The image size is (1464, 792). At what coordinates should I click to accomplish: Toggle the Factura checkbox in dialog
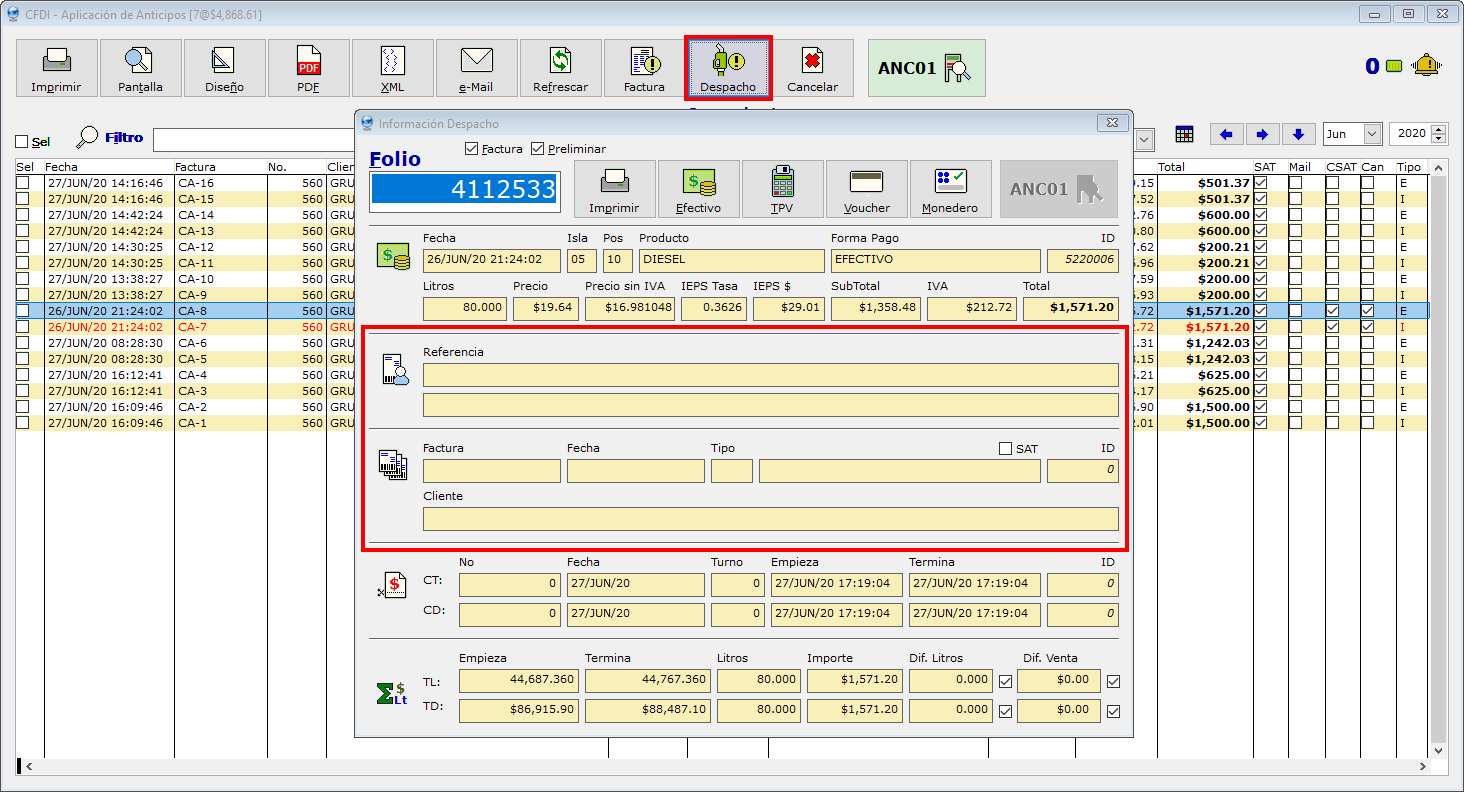coord(472,149)
